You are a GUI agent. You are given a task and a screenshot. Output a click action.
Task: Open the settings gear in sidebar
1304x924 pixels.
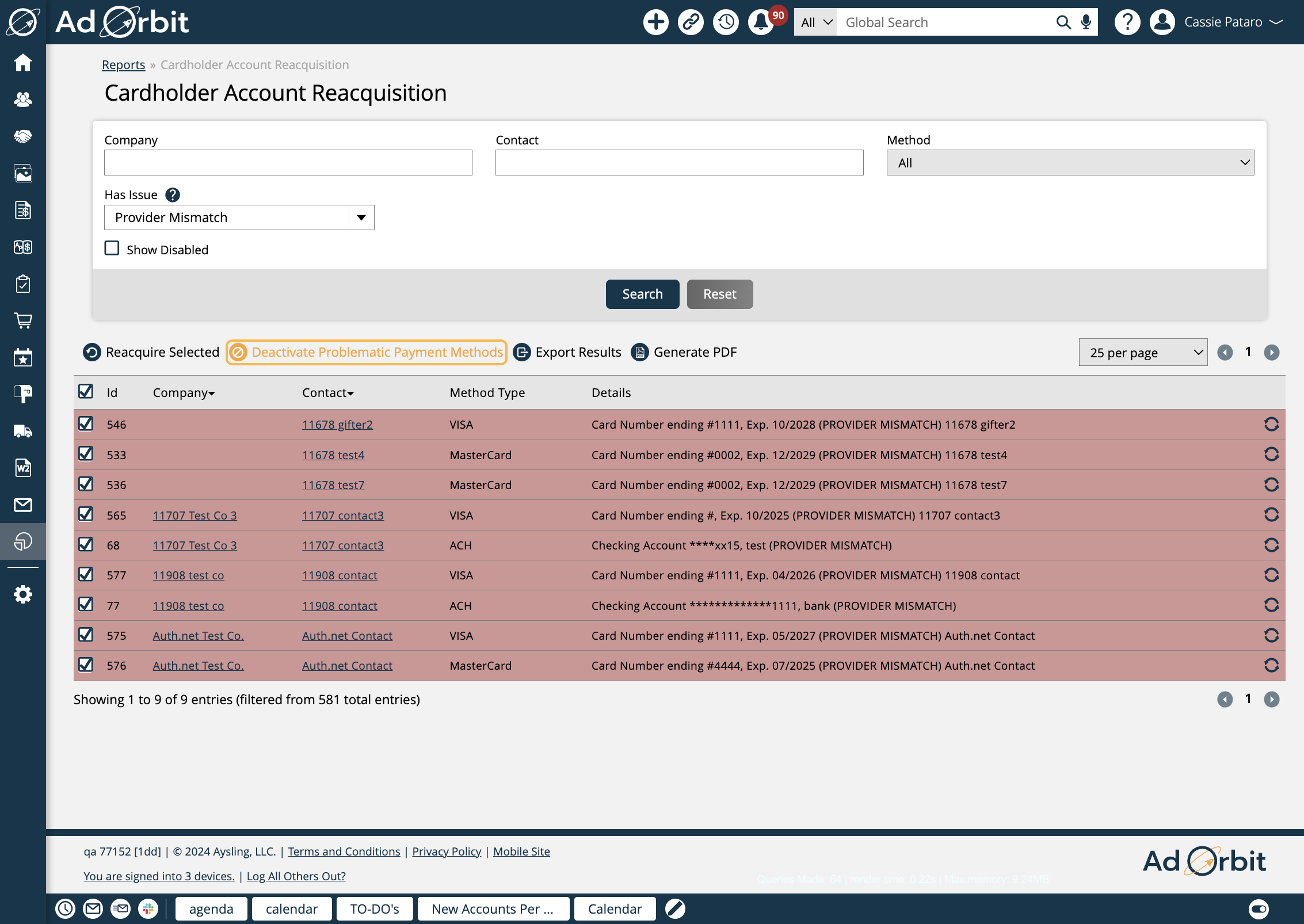[x=23, y=594]
